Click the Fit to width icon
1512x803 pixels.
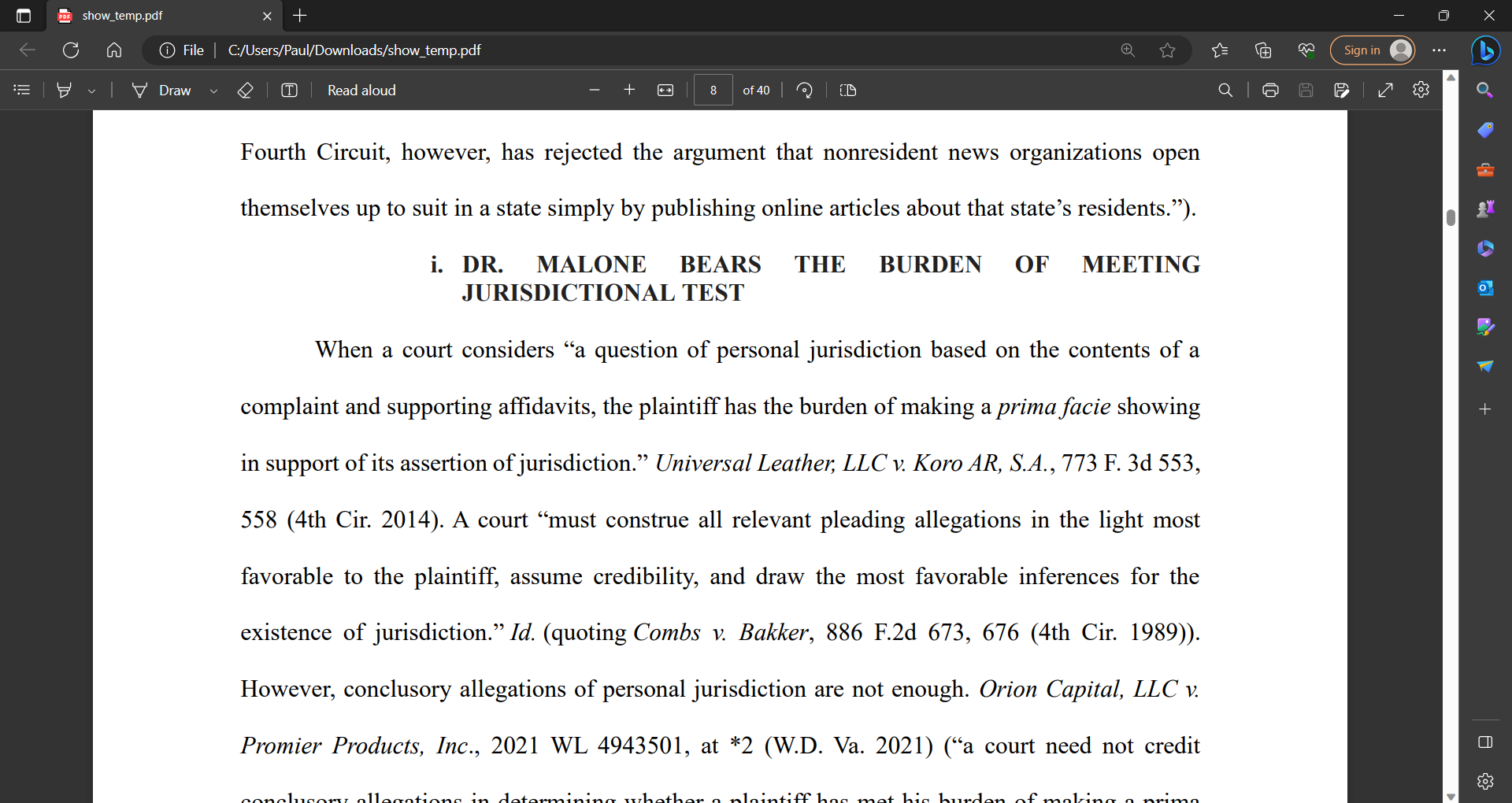point(665,91)
